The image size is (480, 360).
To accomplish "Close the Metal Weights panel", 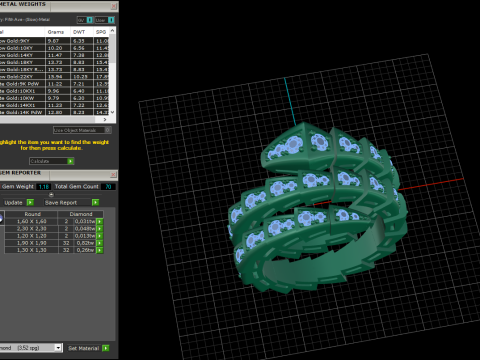I will coord(114,6).
